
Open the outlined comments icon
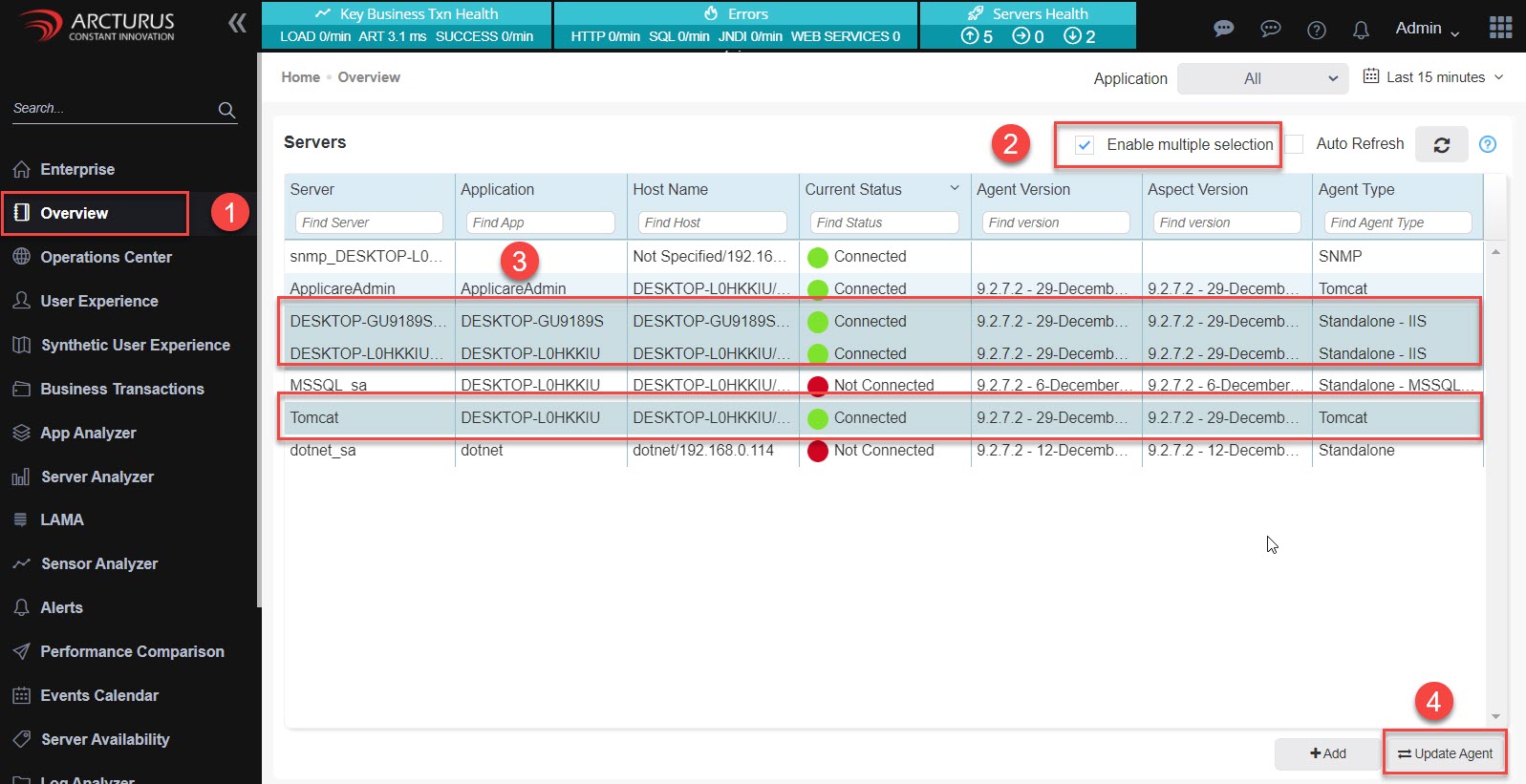(x=1270, y=29)
